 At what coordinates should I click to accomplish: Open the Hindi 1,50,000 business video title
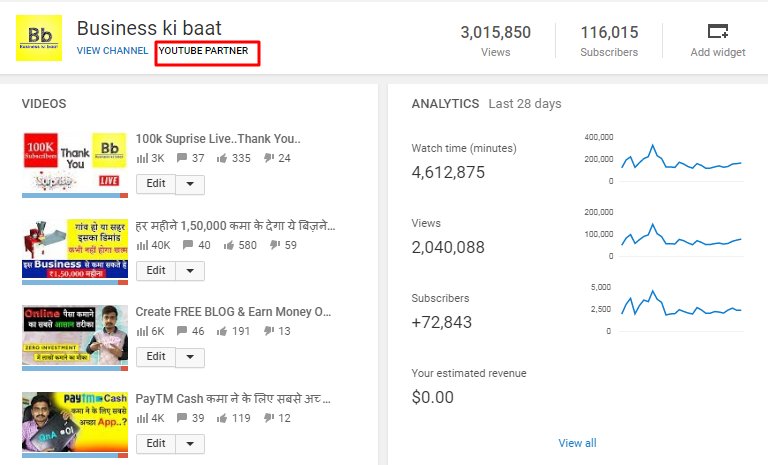(x=235, y=226)
